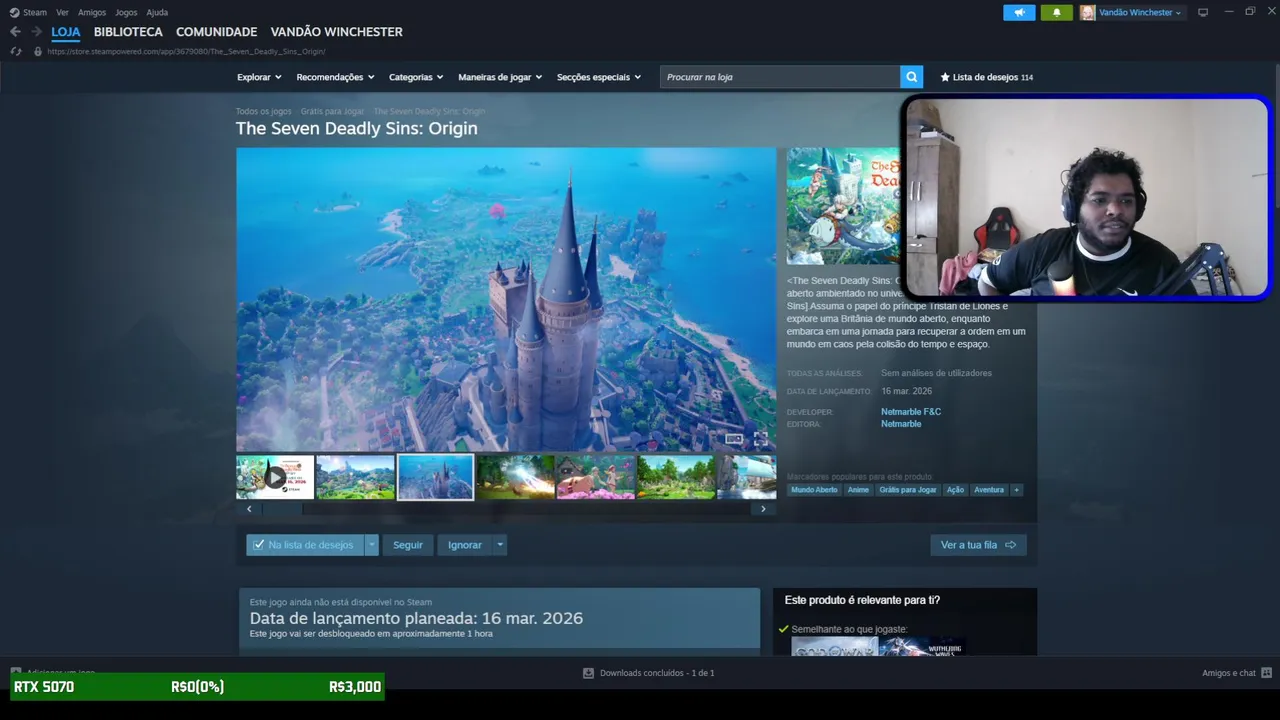This screenshot has height=720, width=1280.
Task: Click the Procurar na loja search field
Action: tap(780, 77)
